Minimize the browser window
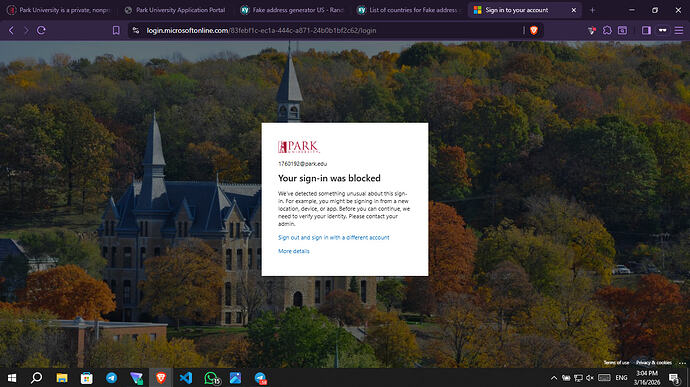This screenshot has width=690, height=387. [x=632, y=10]
